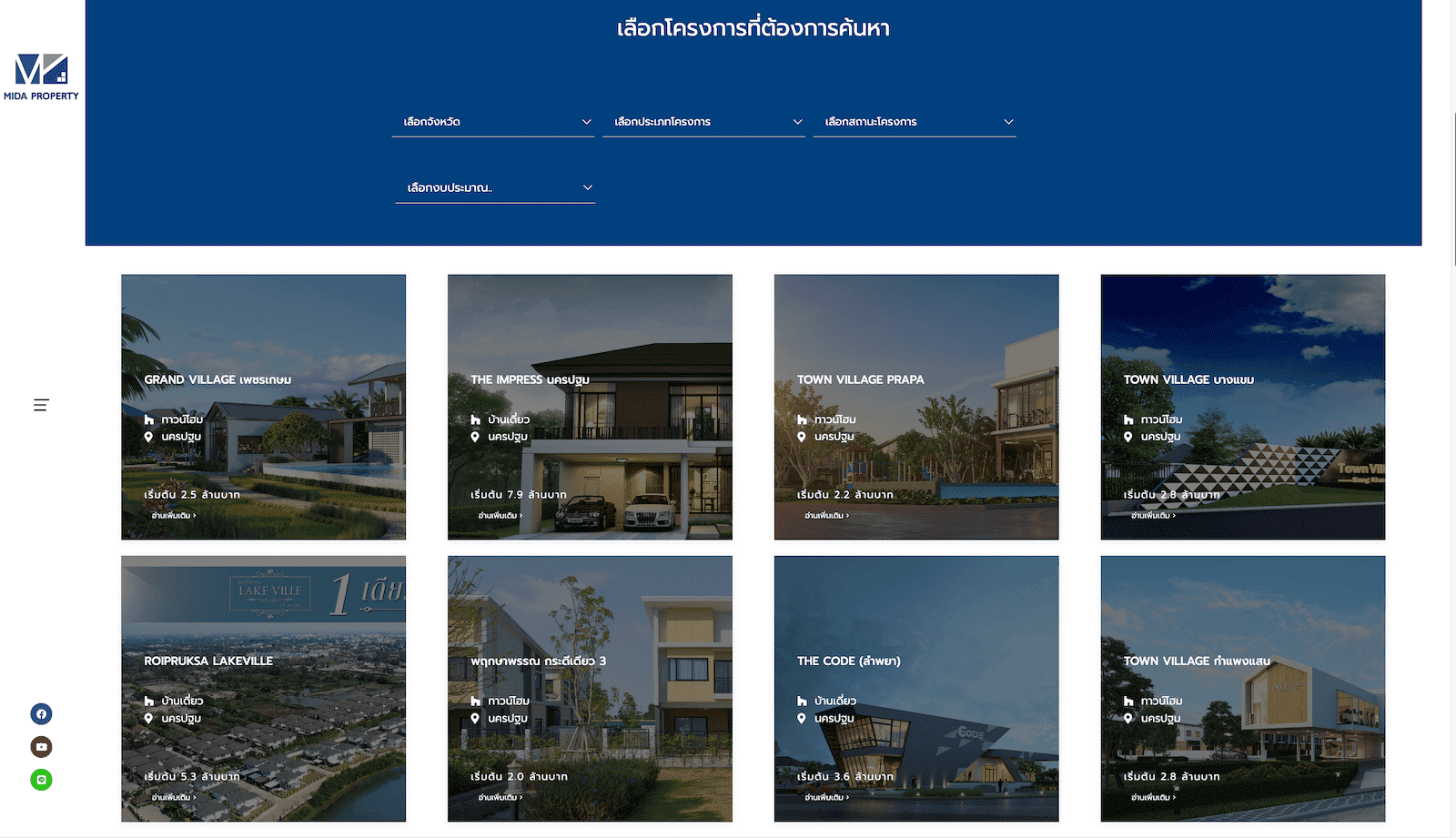Click อ่านเพิ่มเติม under พฤกษาพรรณ กระตีบ 3
Screen dimensions: 1456x838
pyautogui.click(x=500, y=797)
